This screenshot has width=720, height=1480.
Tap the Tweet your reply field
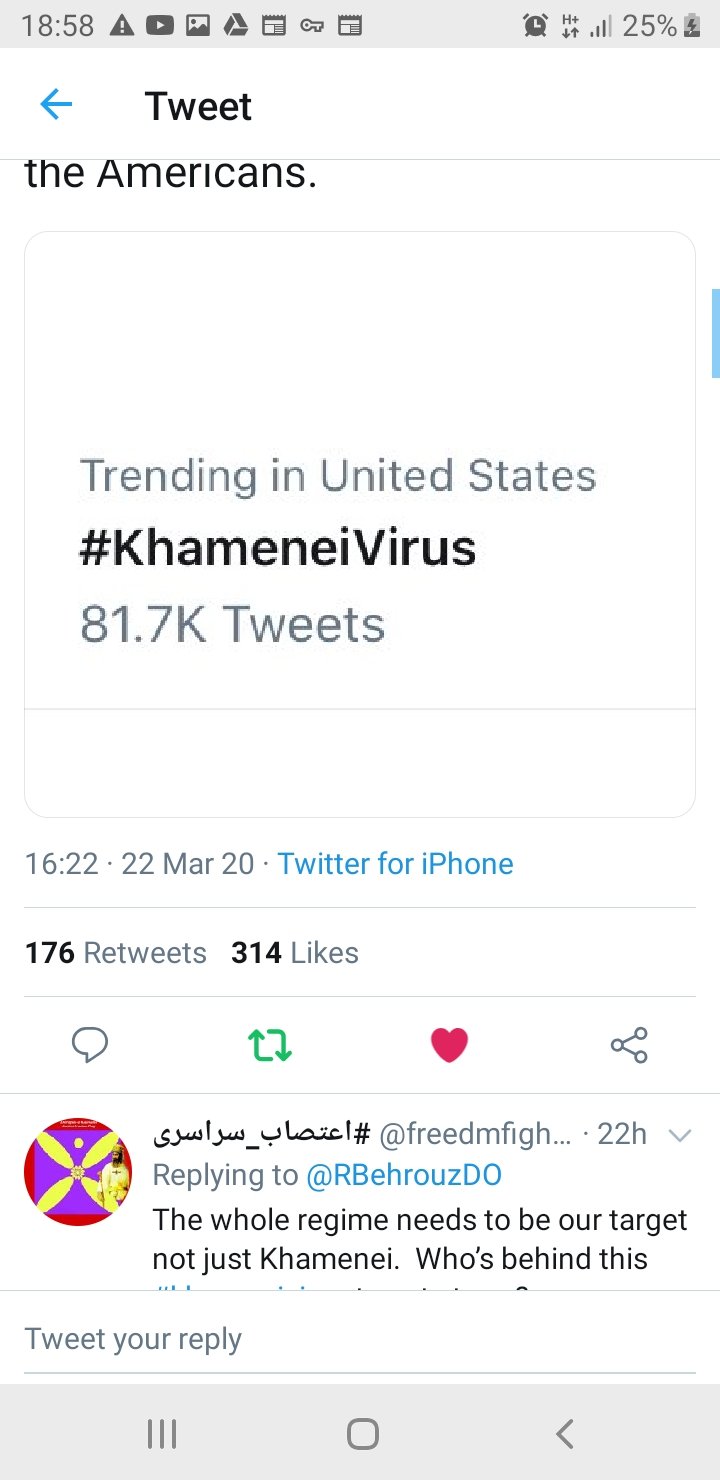pos(135,1337)
